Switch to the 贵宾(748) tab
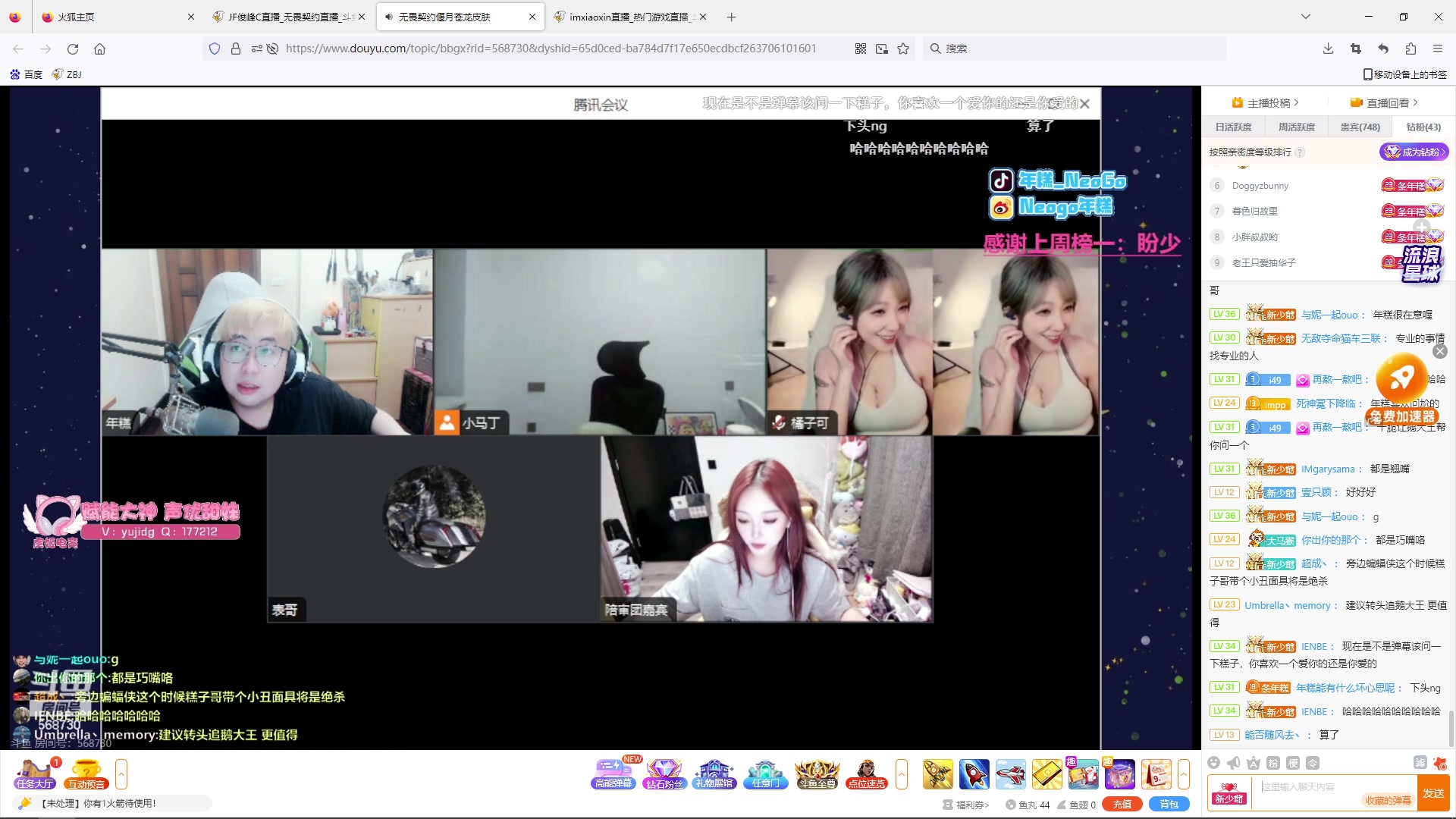The width and height of the screenshot is (1456, 819). [1360, 127]
